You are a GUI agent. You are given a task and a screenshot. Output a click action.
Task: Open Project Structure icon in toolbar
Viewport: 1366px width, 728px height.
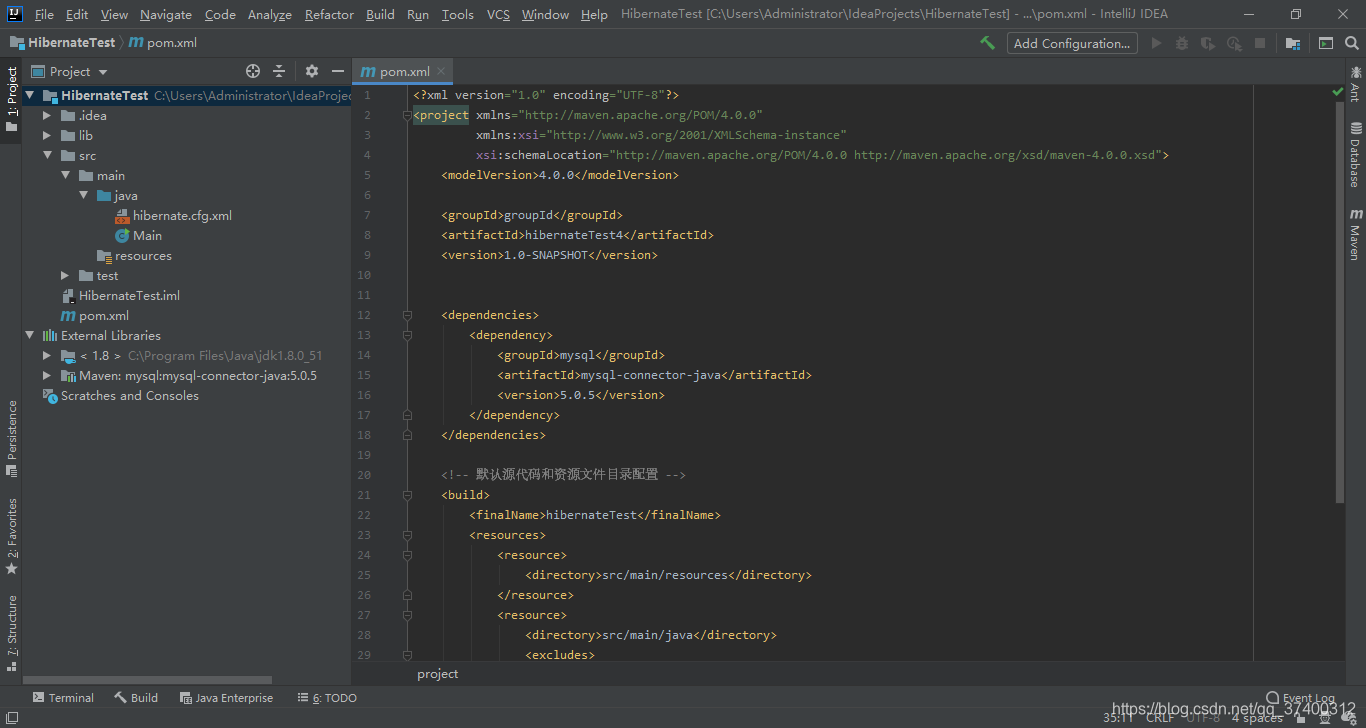(x=1293, y=43)
